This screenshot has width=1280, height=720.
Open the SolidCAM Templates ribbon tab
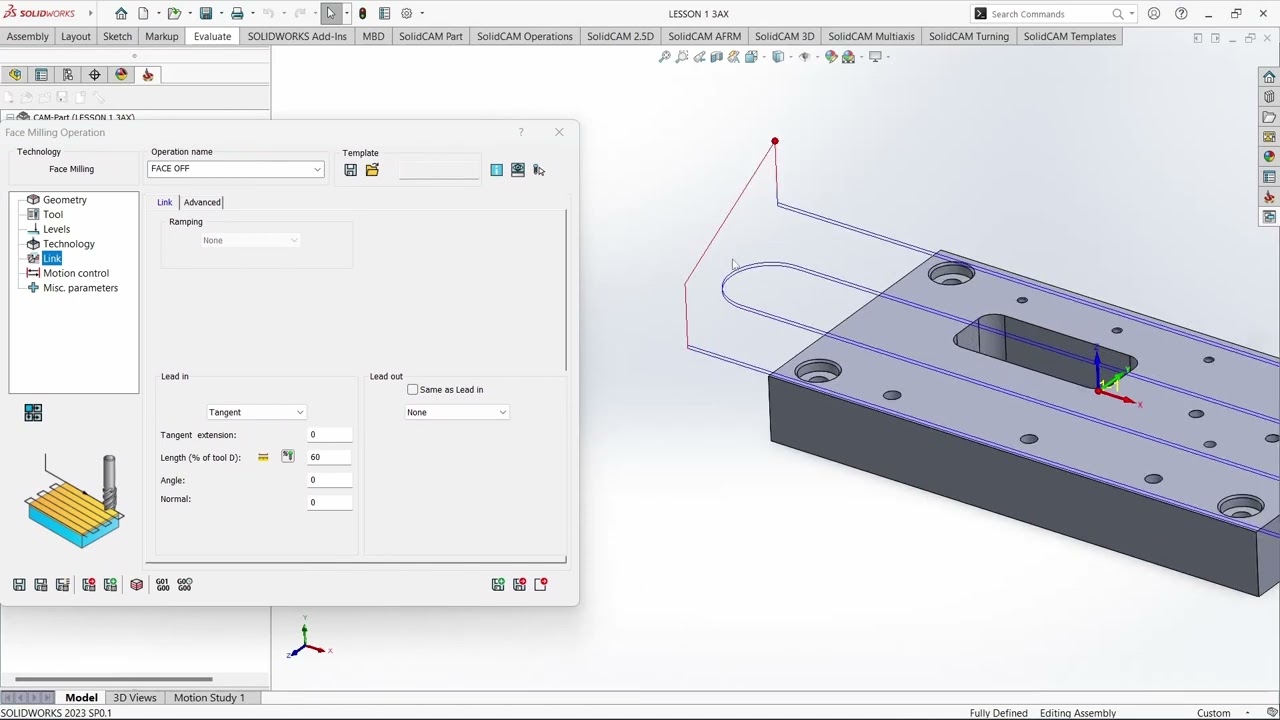pyautogui.click(x=1070, y=37)
